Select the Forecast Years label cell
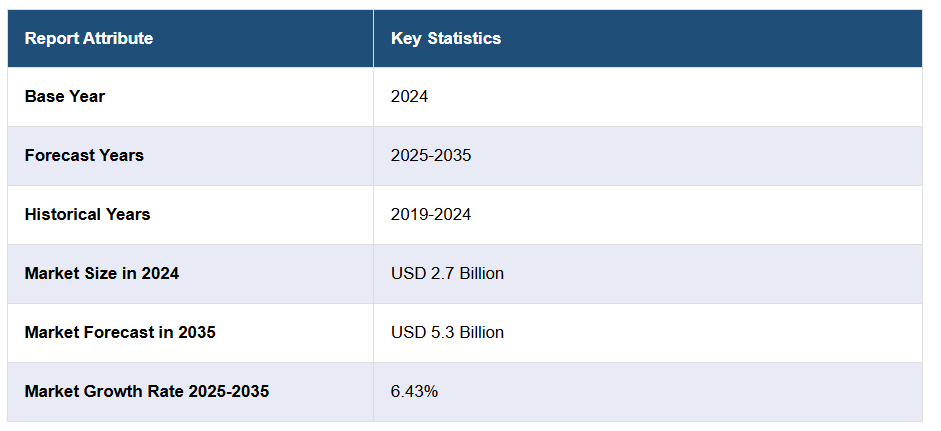 (84, 156)
